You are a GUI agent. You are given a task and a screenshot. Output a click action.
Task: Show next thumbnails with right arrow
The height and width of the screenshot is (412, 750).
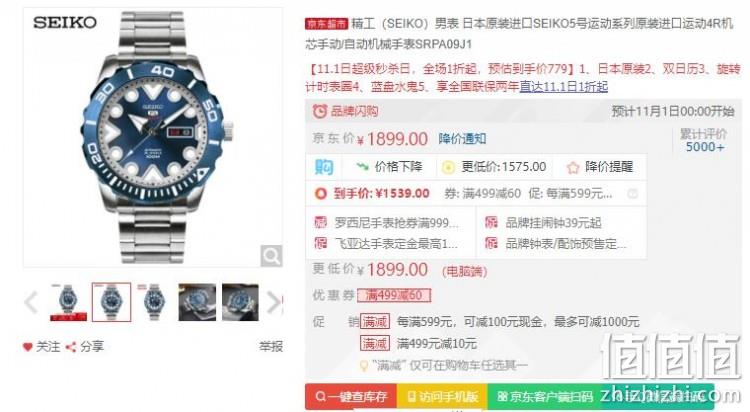pos(274,302)
